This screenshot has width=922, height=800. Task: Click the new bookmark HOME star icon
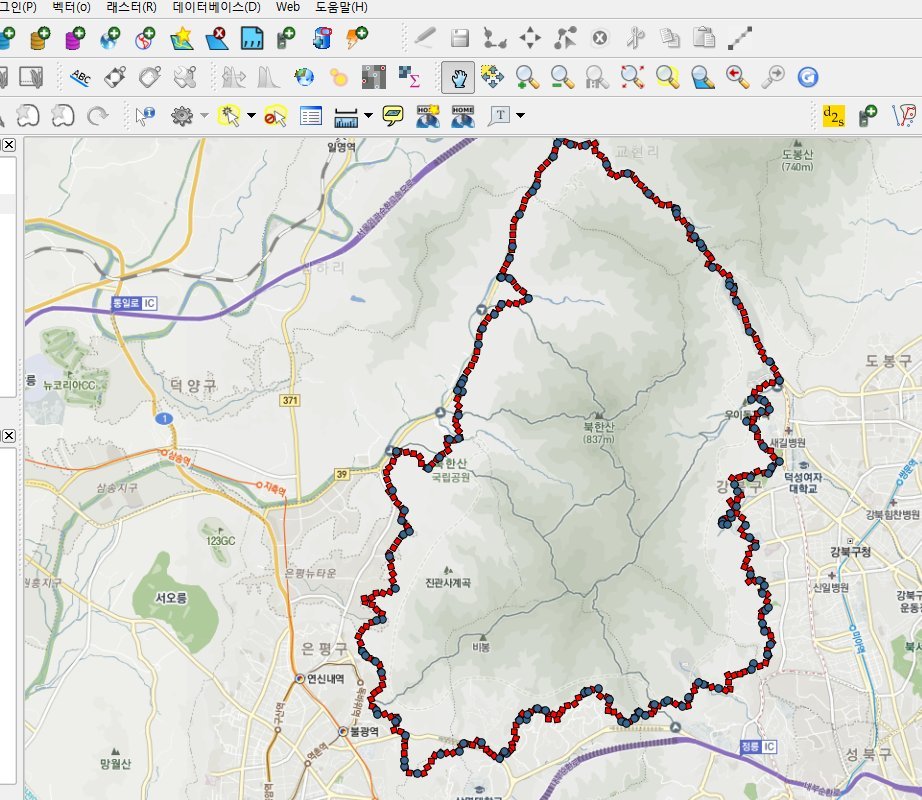pos(428,116)
